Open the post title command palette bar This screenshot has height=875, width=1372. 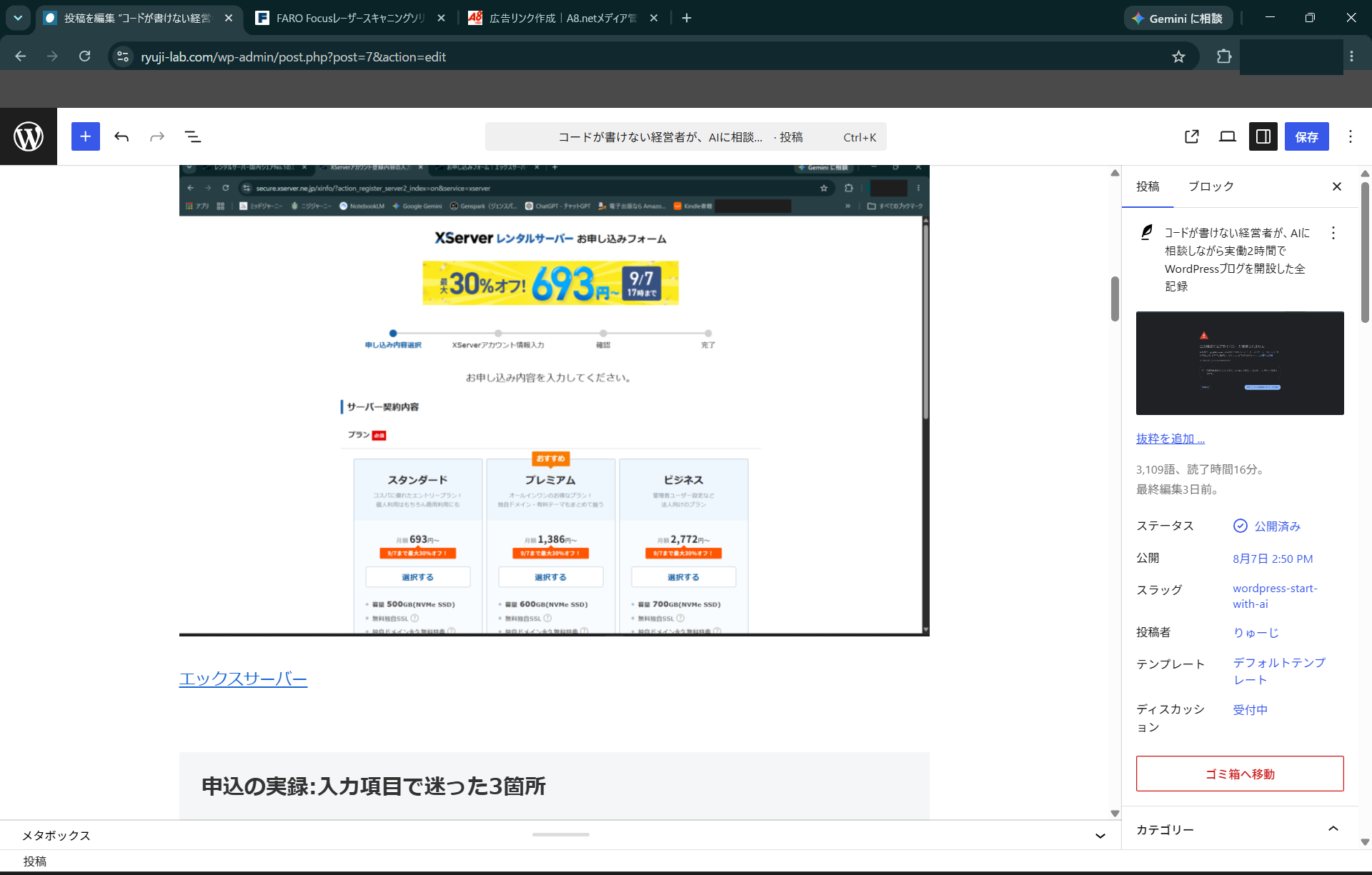pyautogui.click(x=686, y=136)
